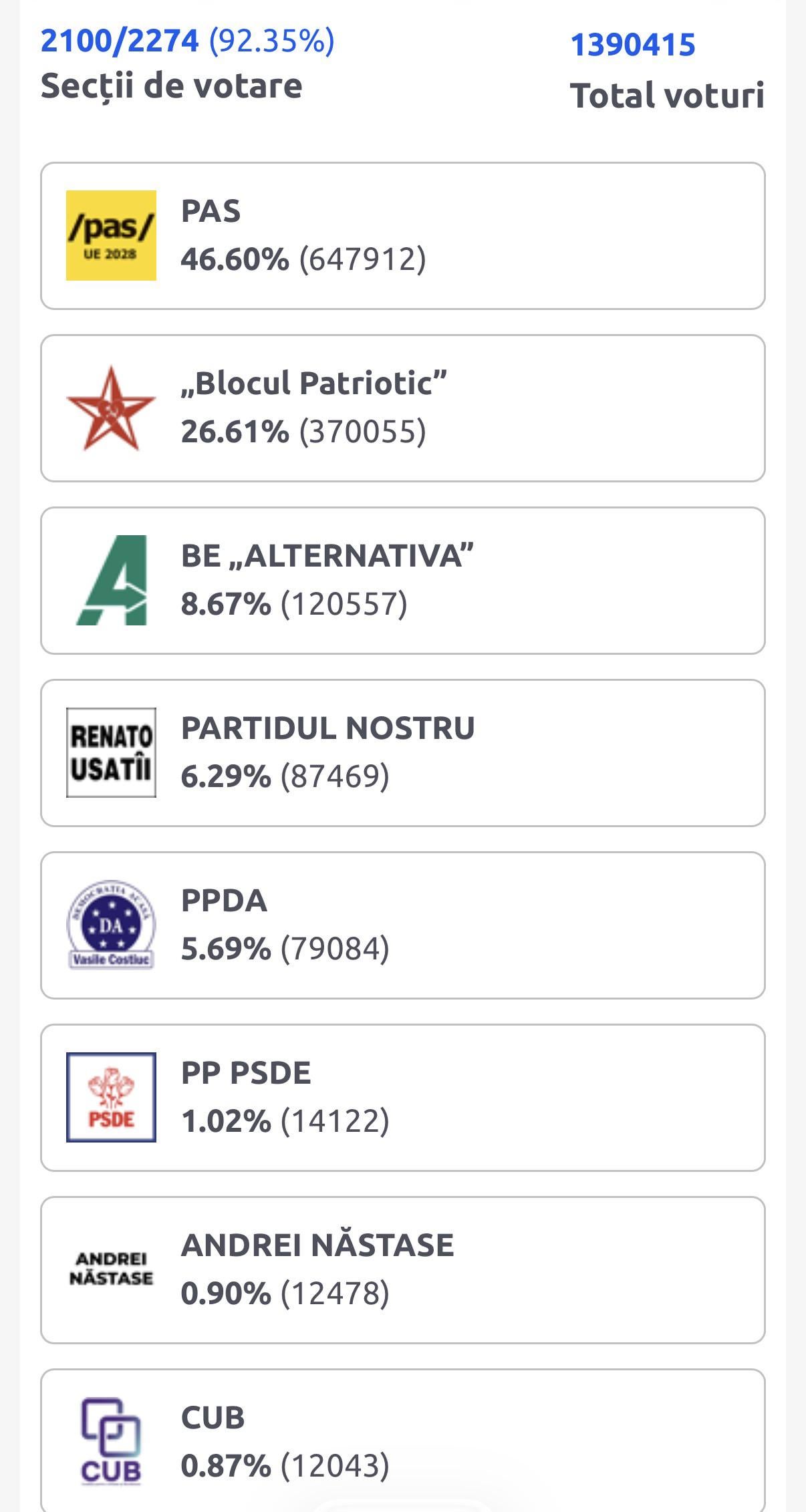Click the PPDA 5.69% result text
This screenshot has height=1512, width=806.
pos(285,949)
